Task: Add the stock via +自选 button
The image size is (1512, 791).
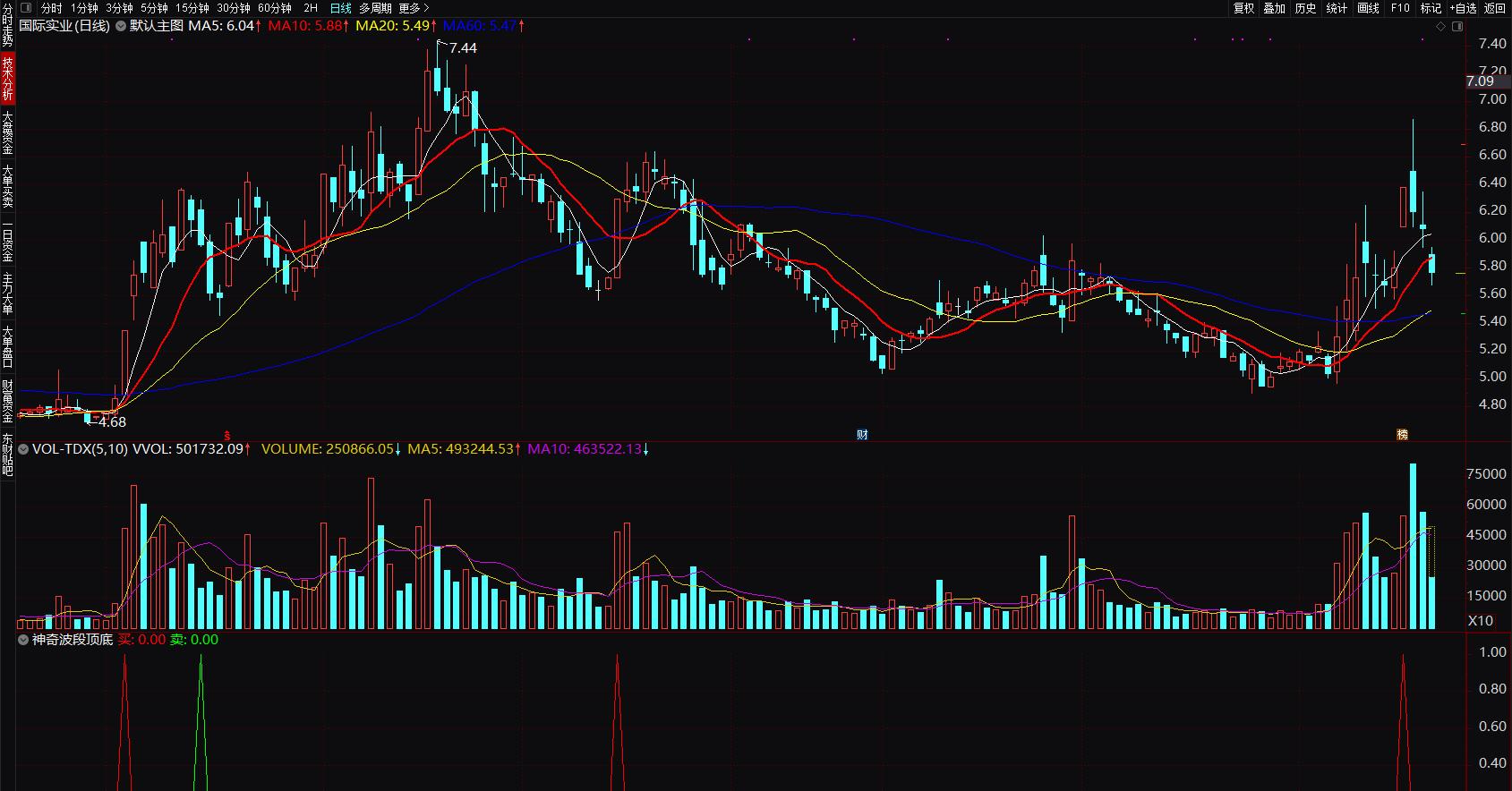Action: [1462, 8]
